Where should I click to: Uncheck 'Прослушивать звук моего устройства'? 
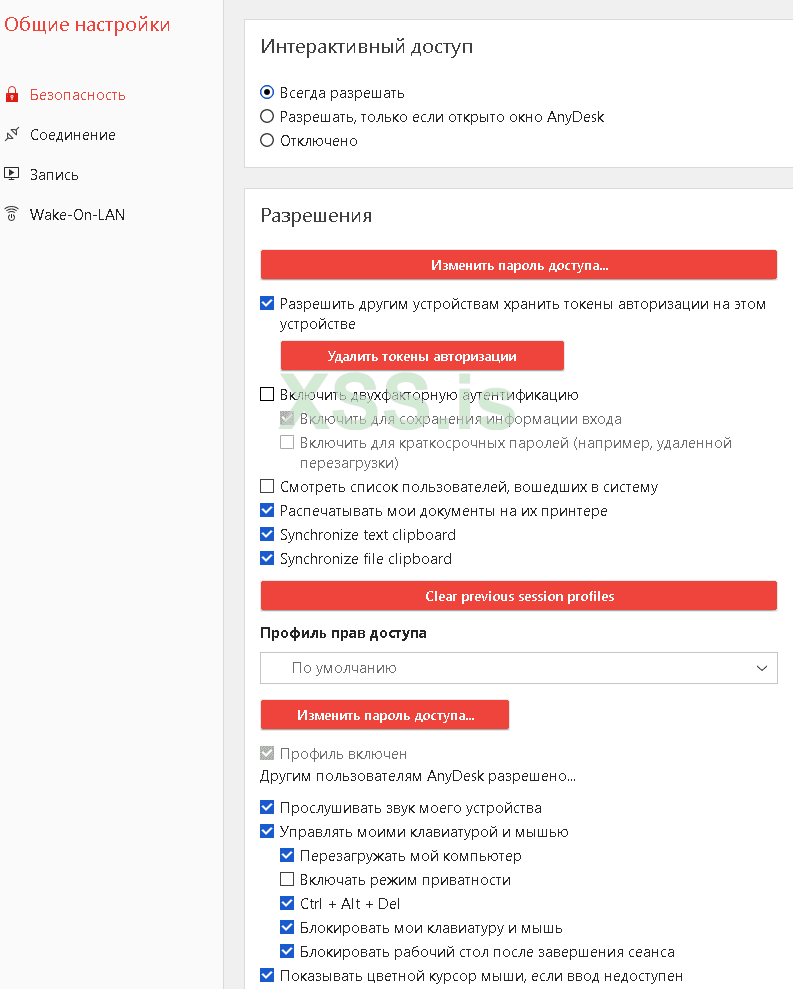[267, 808]
